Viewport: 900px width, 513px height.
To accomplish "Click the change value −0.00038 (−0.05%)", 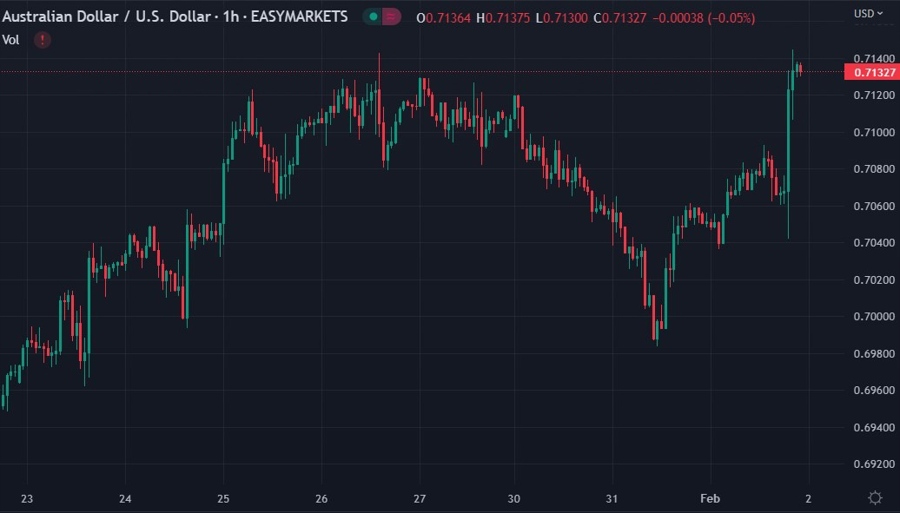I will pos(704,18).
